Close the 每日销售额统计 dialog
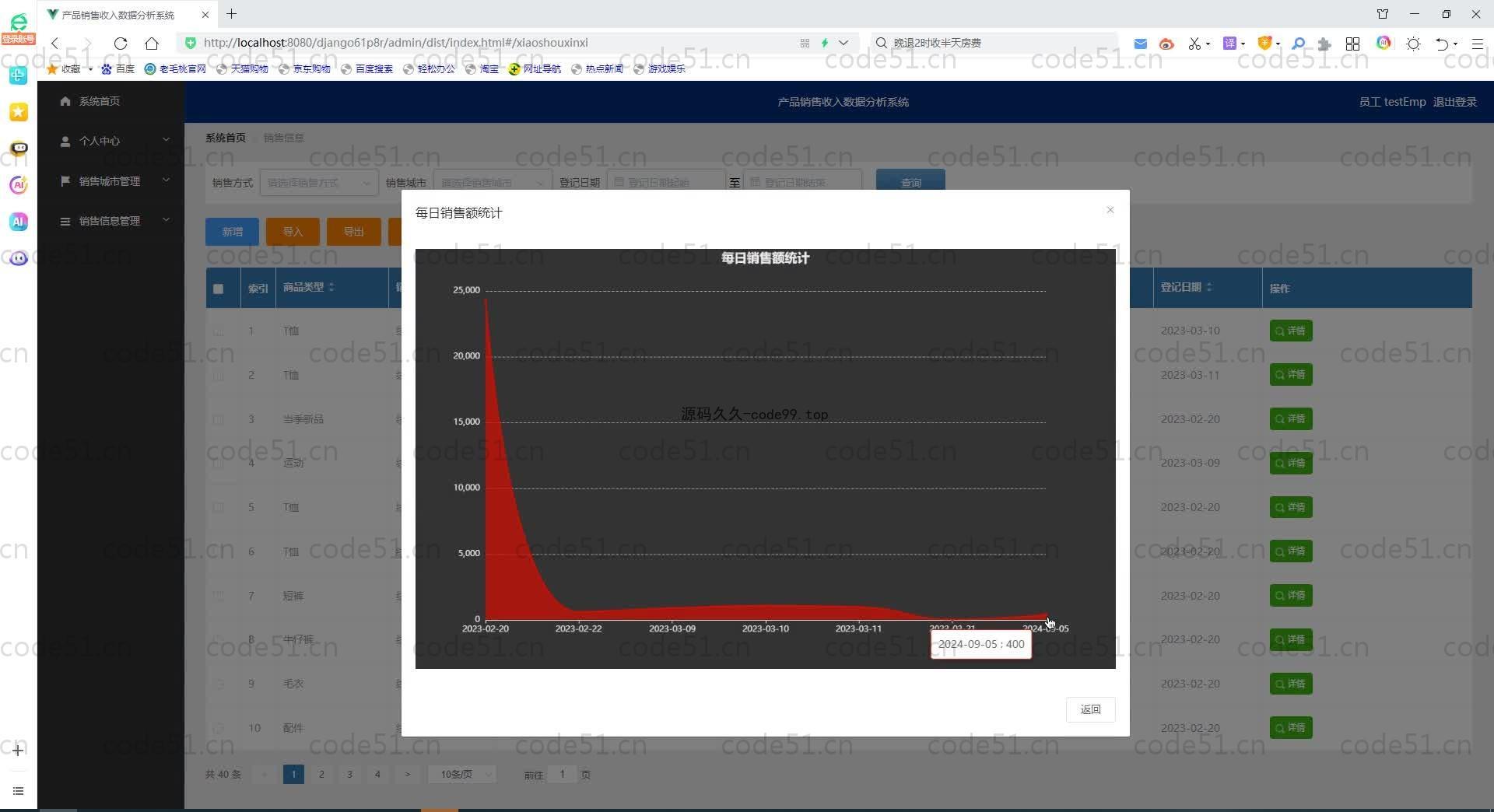1494x812 pixels. point(1110,210)
